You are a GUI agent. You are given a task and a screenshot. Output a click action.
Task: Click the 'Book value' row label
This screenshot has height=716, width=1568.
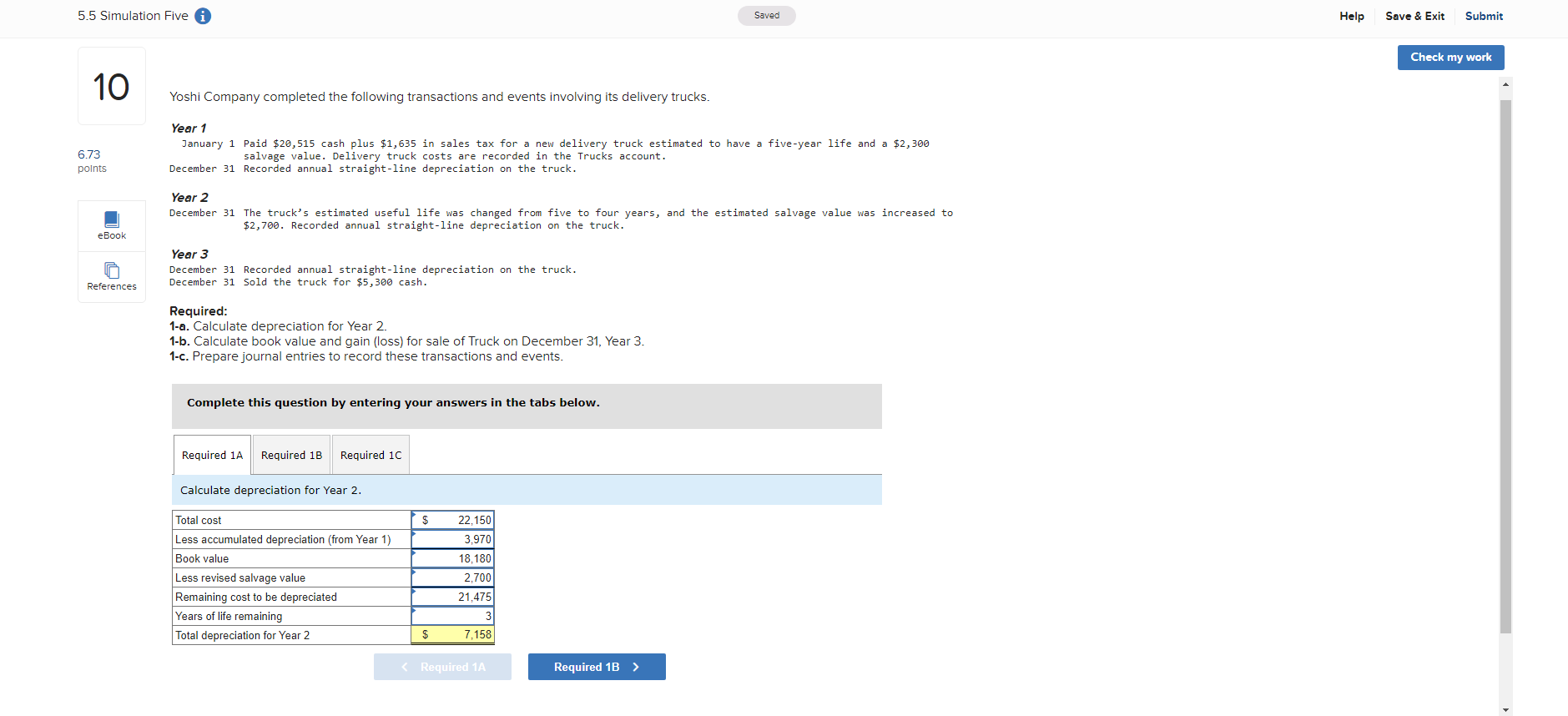(x=202, y=558)
